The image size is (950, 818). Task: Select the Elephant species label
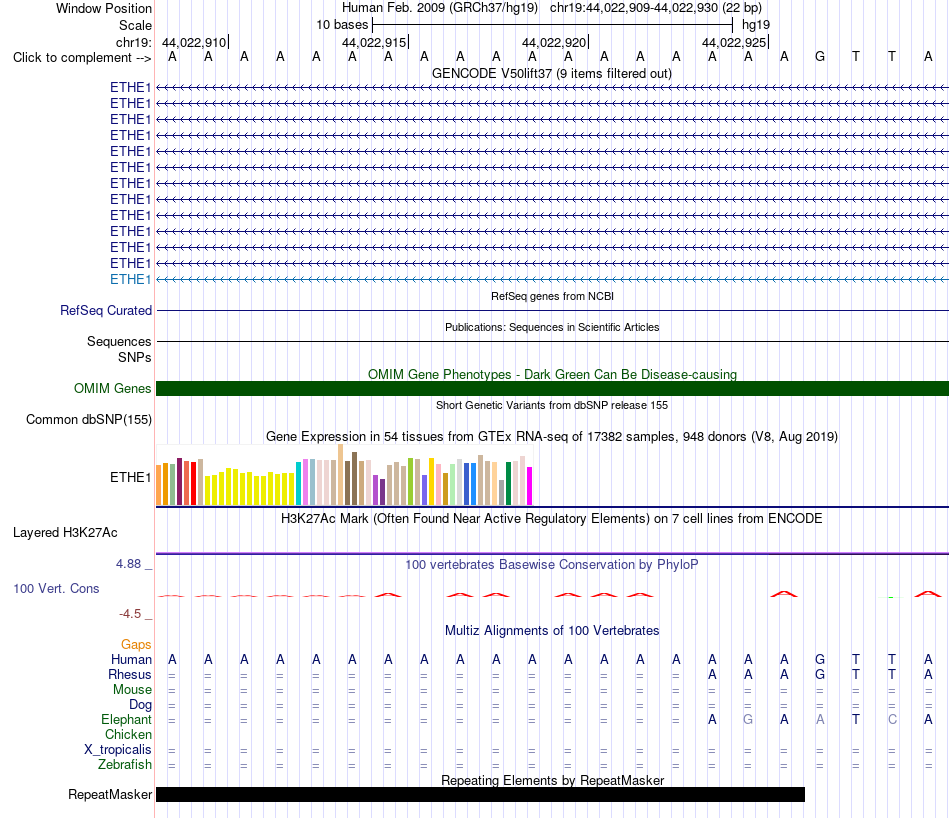pyautogui.click(x=126, y=719)
